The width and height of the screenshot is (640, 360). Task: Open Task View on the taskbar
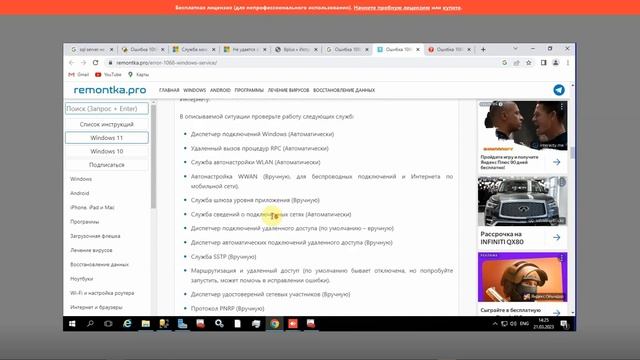(108, 324)
